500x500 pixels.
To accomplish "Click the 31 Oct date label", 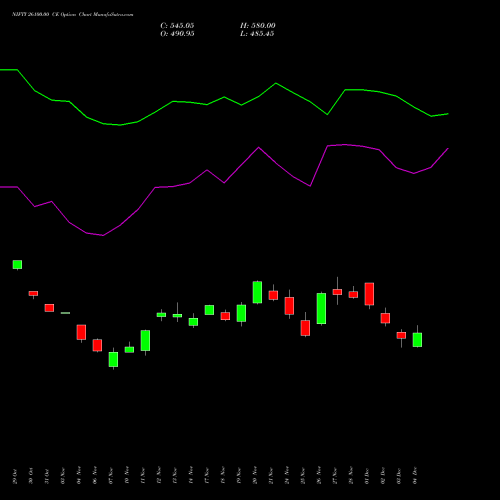I will click(47, 476).
